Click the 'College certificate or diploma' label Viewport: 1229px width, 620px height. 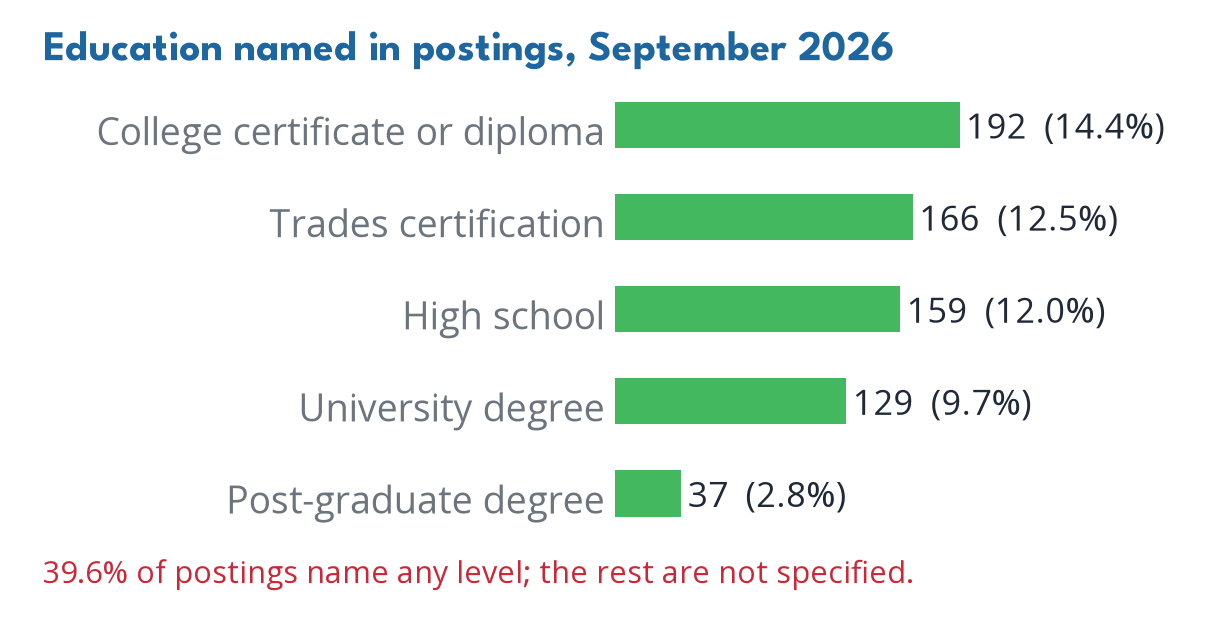click(351, 132)
